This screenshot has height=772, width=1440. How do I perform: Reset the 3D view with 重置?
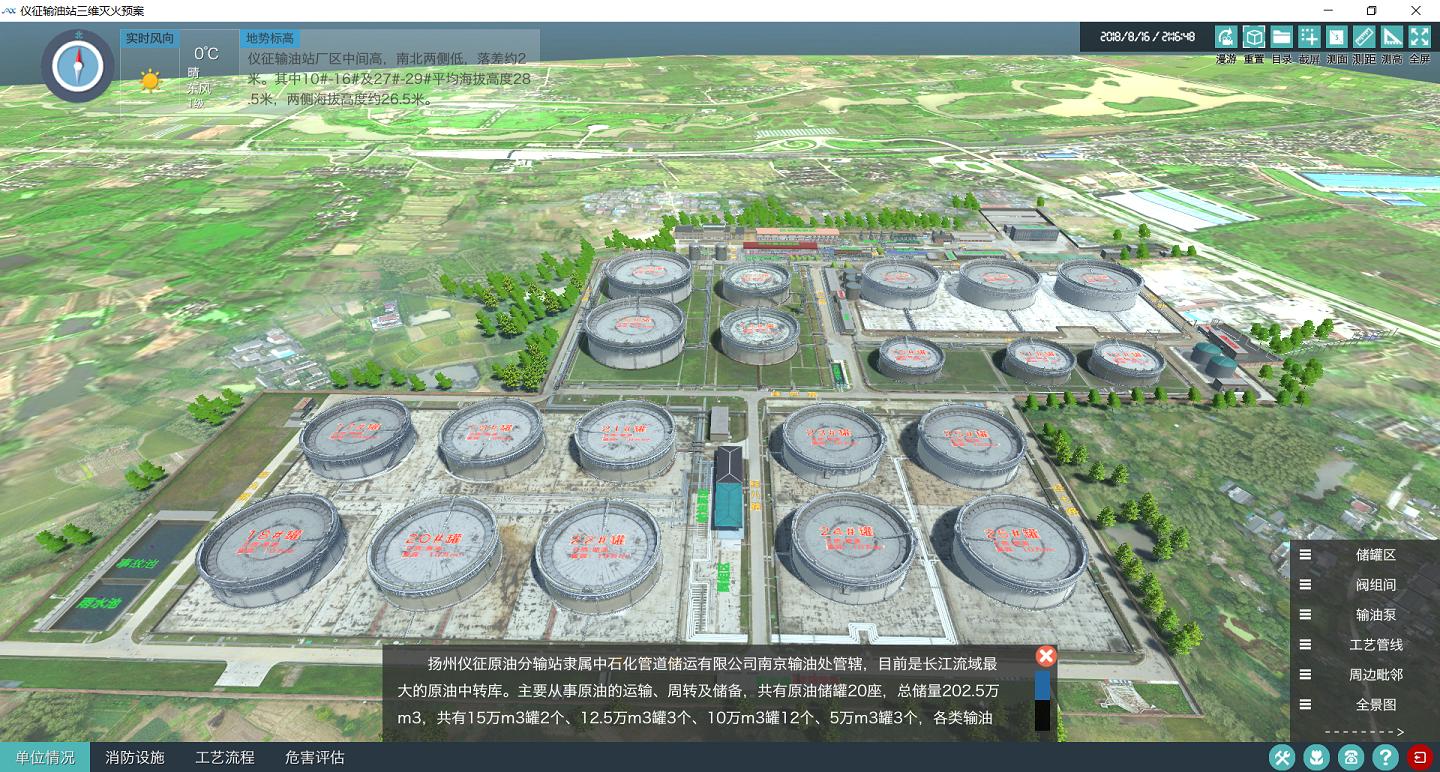point(1254,37)
